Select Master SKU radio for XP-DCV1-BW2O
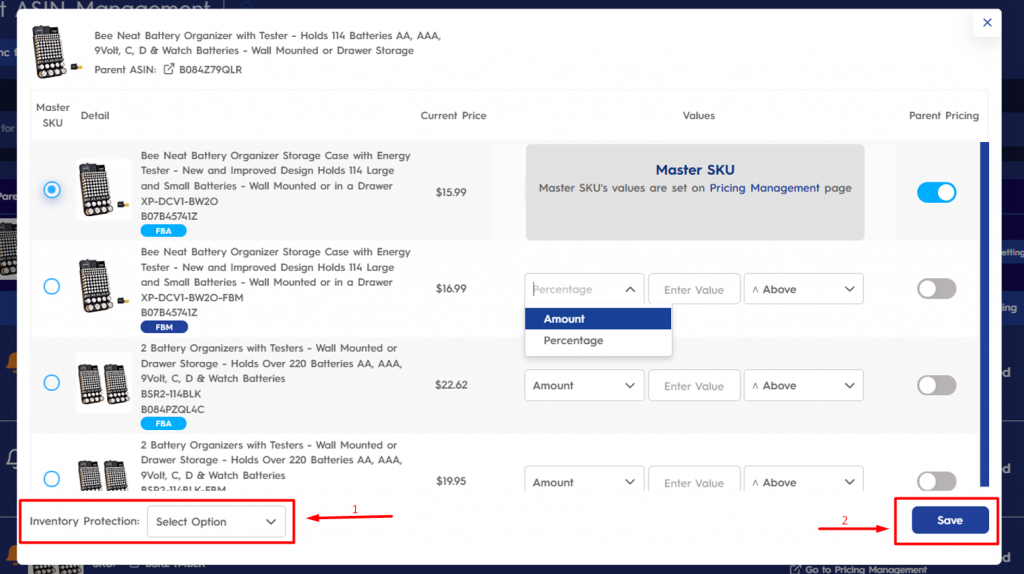This screenshot has height=574, width=1024. tap(52, 190)
